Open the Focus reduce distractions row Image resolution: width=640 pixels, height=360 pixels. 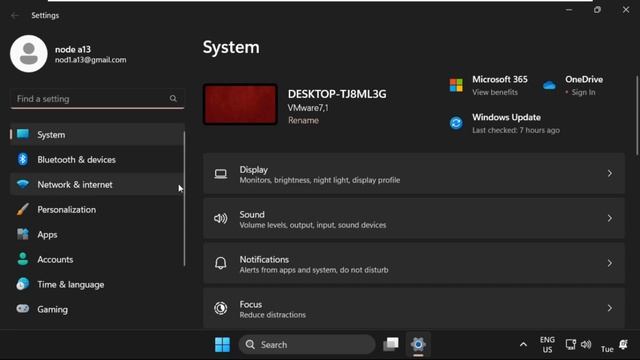coord(414,308)
